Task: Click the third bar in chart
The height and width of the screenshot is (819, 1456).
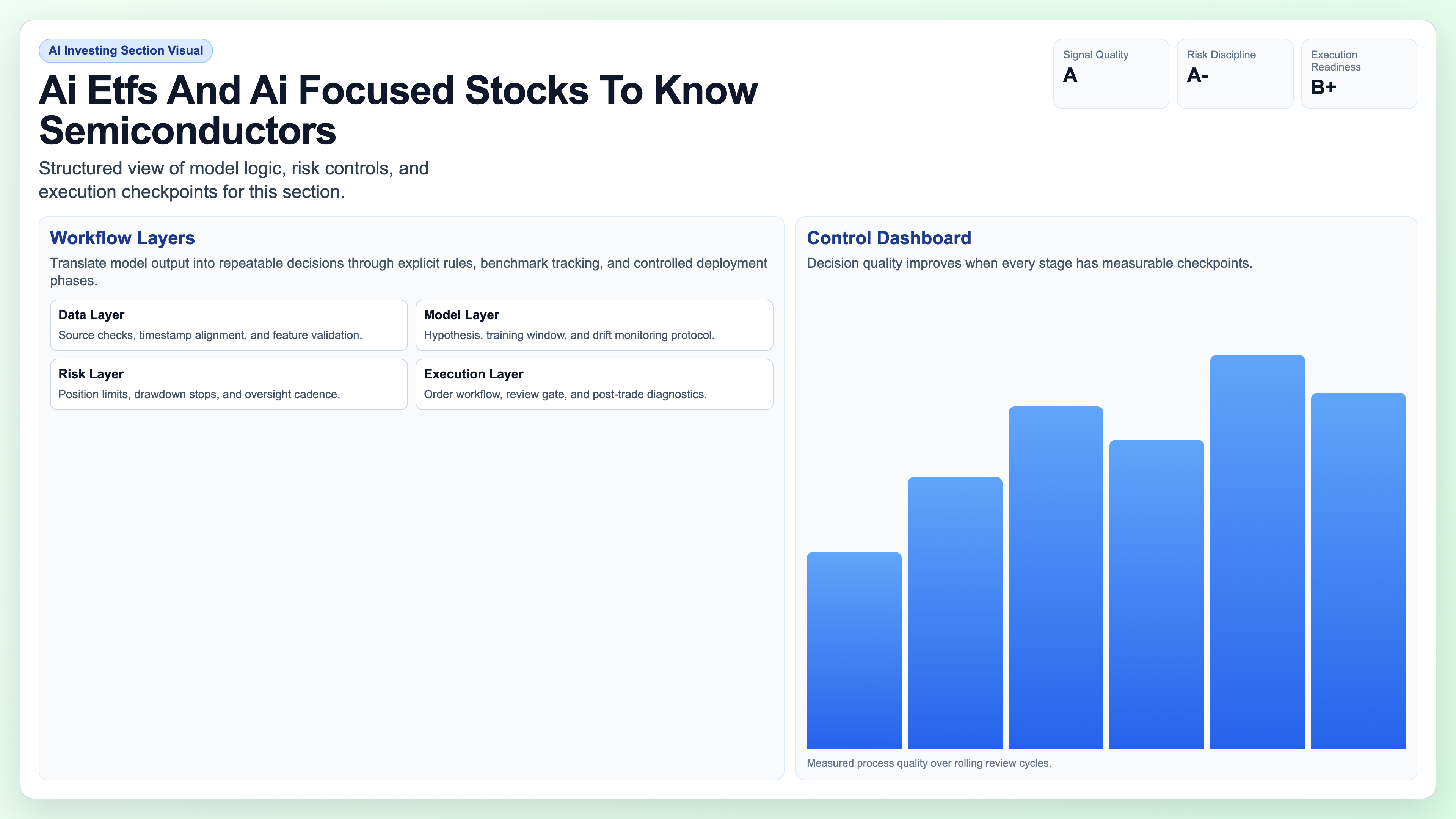Action: [1055, 577]
